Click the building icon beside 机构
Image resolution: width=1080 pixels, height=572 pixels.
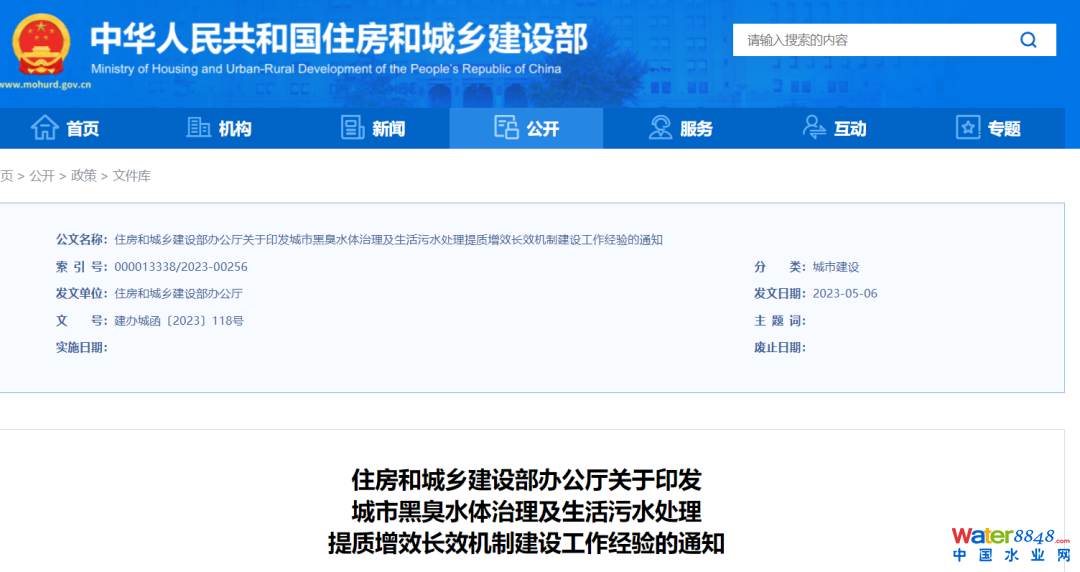[x=198, y=128]
